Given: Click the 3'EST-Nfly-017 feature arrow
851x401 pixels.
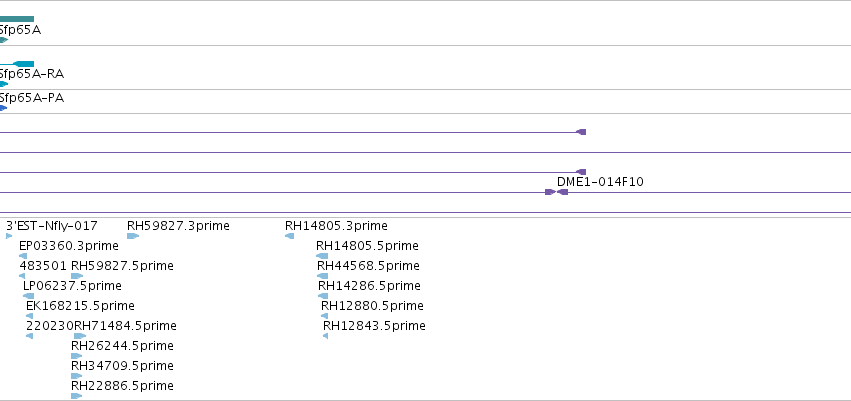Looking at the screenshot, I should (x=9, y=236).
